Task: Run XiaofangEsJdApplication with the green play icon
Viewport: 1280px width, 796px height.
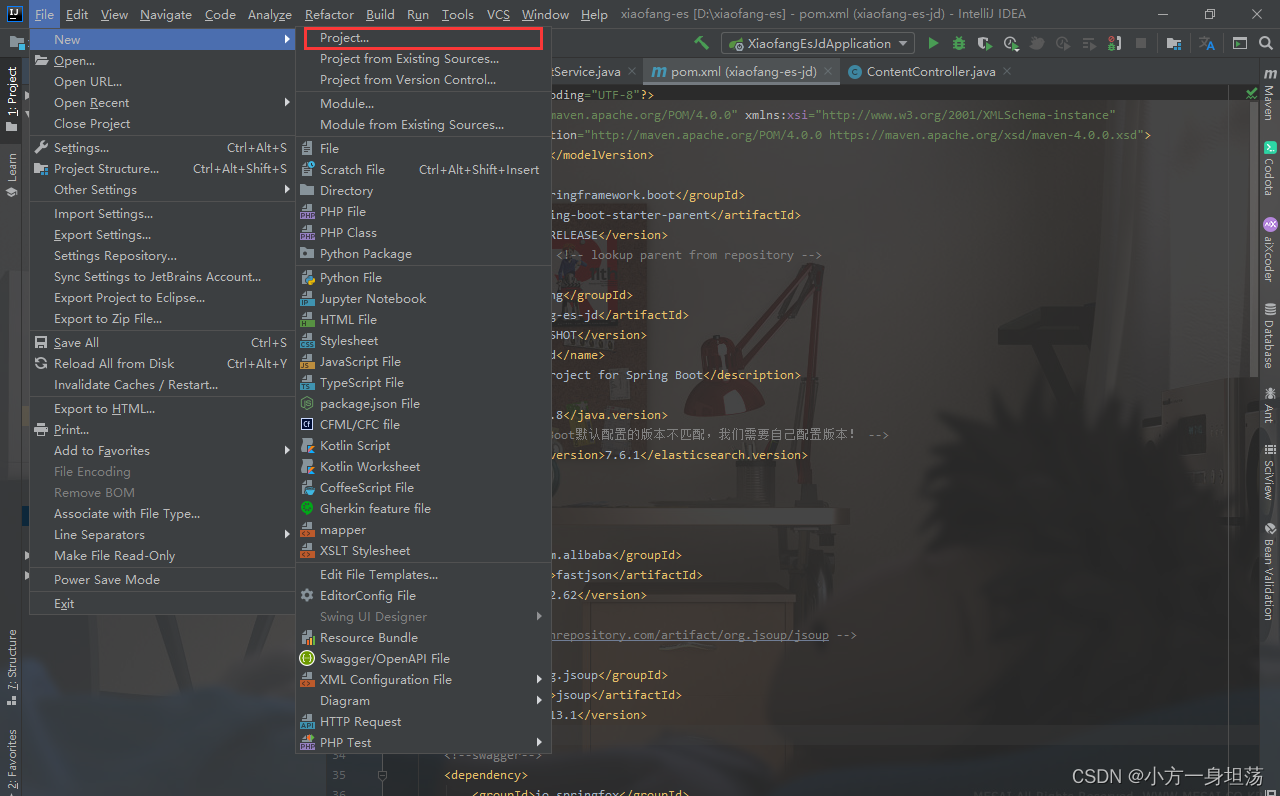Action: point(933,43)
